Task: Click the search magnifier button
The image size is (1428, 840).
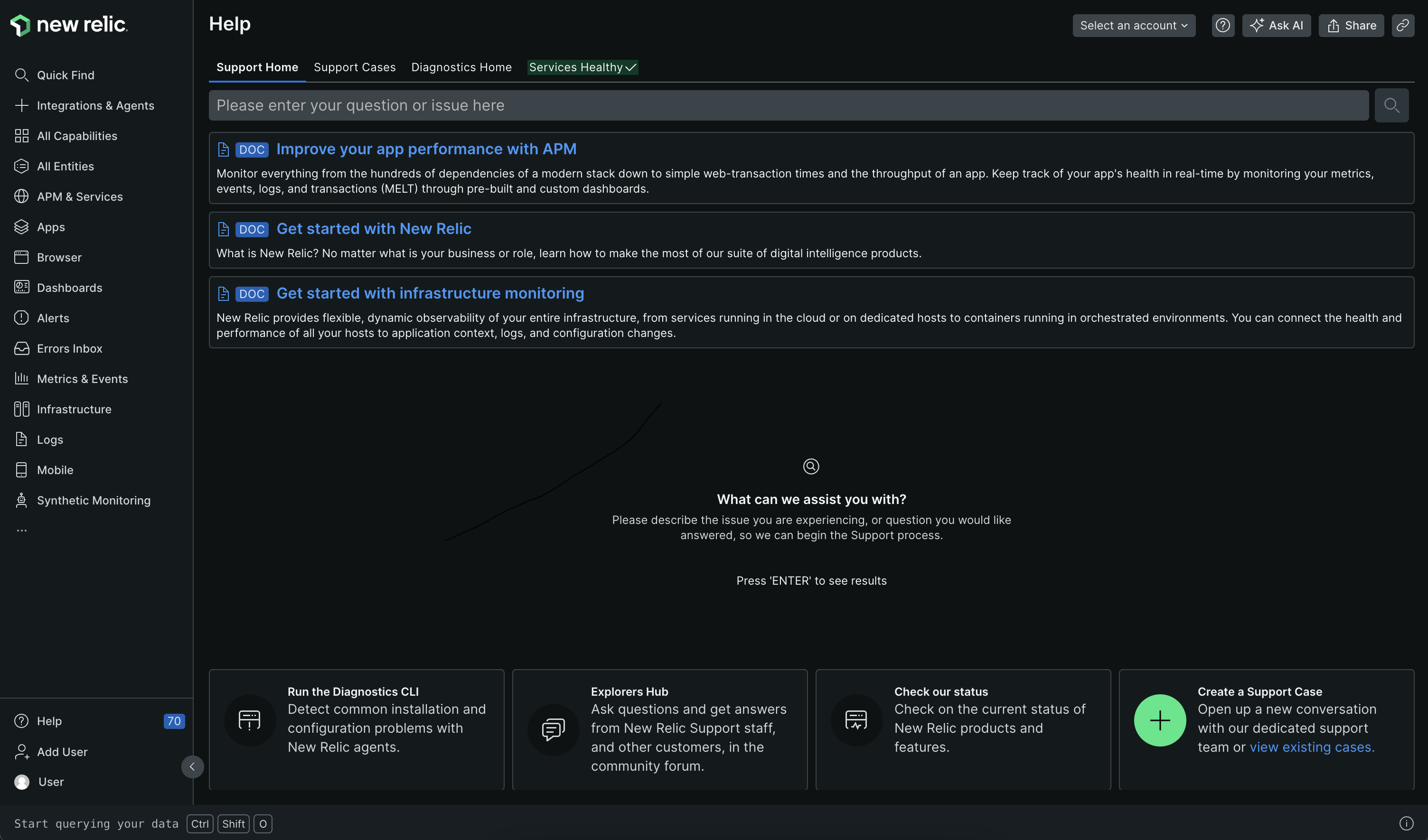Action: click(1391, 105)
